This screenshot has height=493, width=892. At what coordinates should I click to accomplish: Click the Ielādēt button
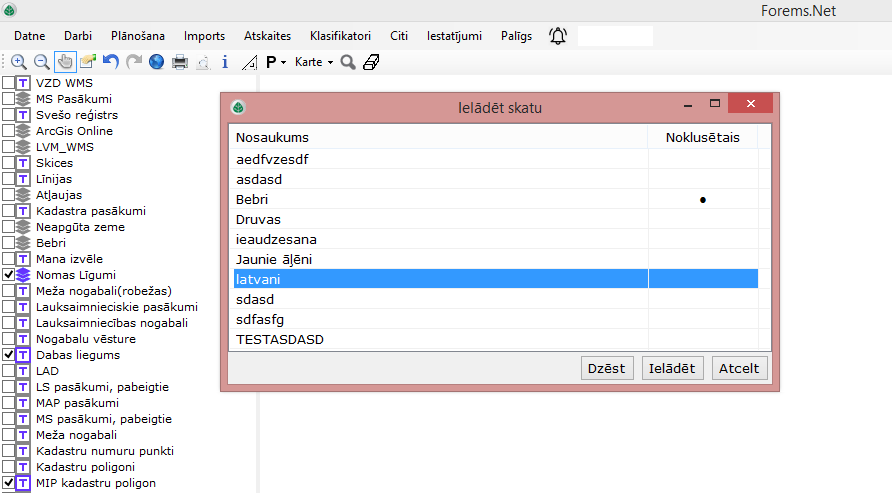(x=673, y=368)
